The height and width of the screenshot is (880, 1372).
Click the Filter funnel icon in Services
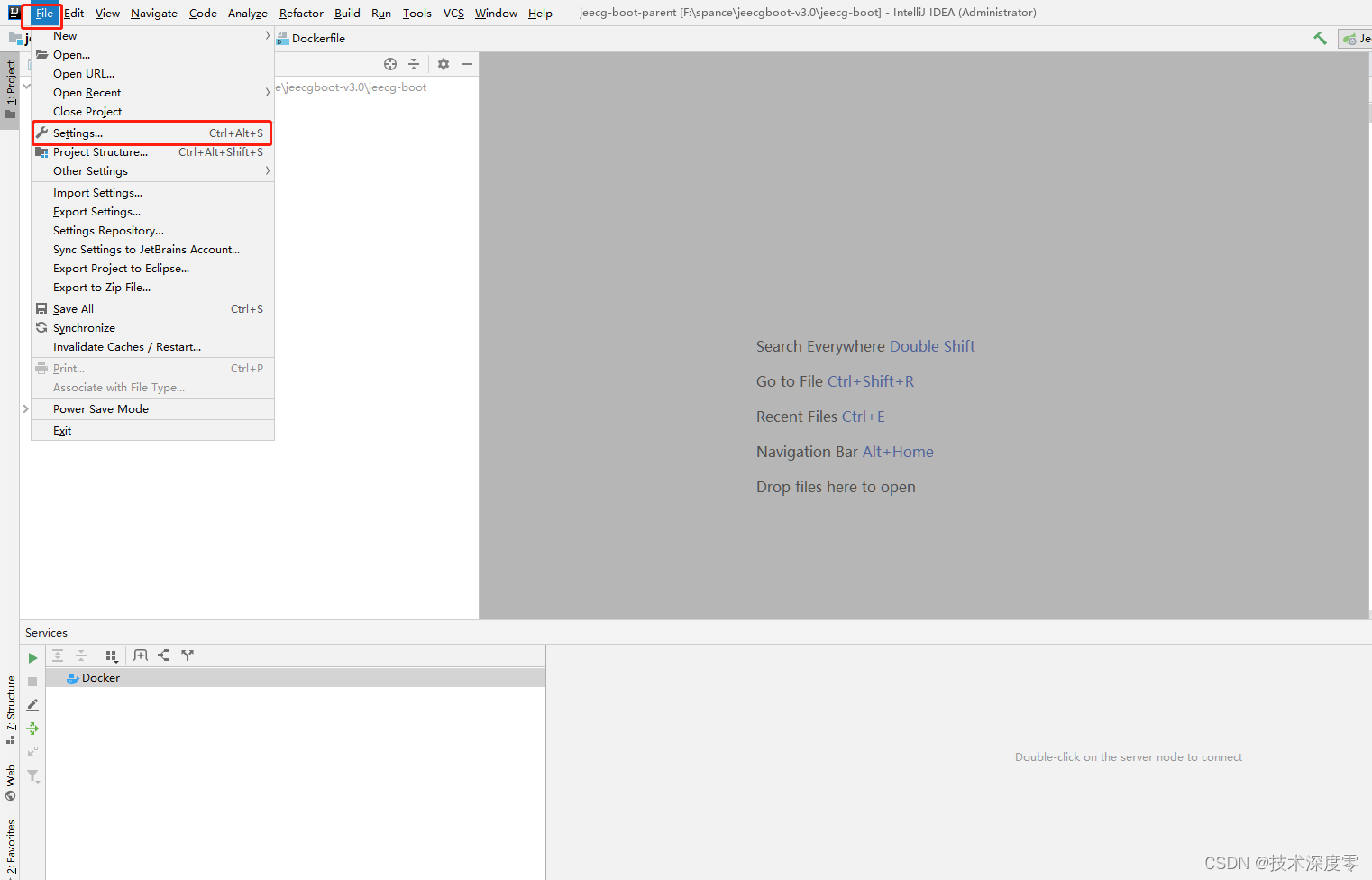(32, 775)
